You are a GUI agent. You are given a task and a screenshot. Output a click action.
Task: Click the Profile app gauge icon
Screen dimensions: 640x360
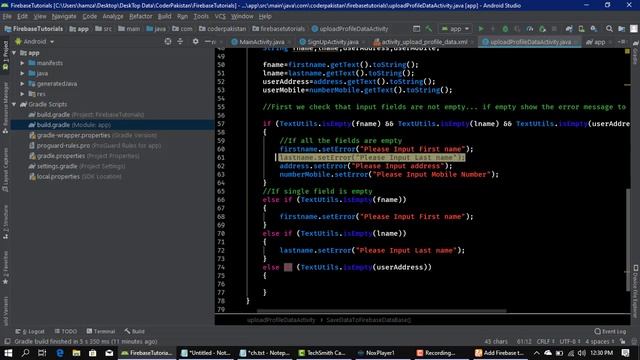pyautogui.click(x=530, y=29)
